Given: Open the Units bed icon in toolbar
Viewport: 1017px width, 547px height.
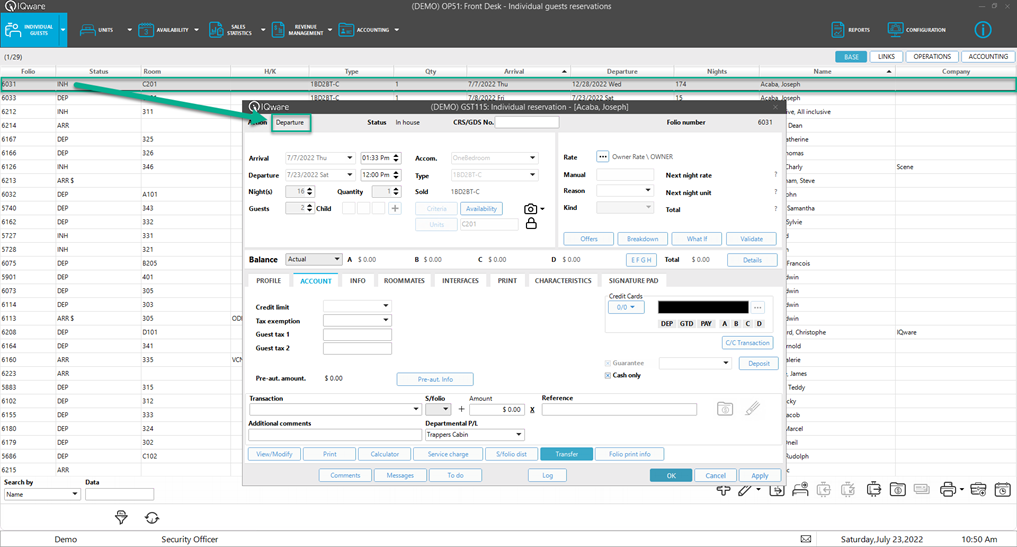Looking at the screenshot, I should [88, 30].
